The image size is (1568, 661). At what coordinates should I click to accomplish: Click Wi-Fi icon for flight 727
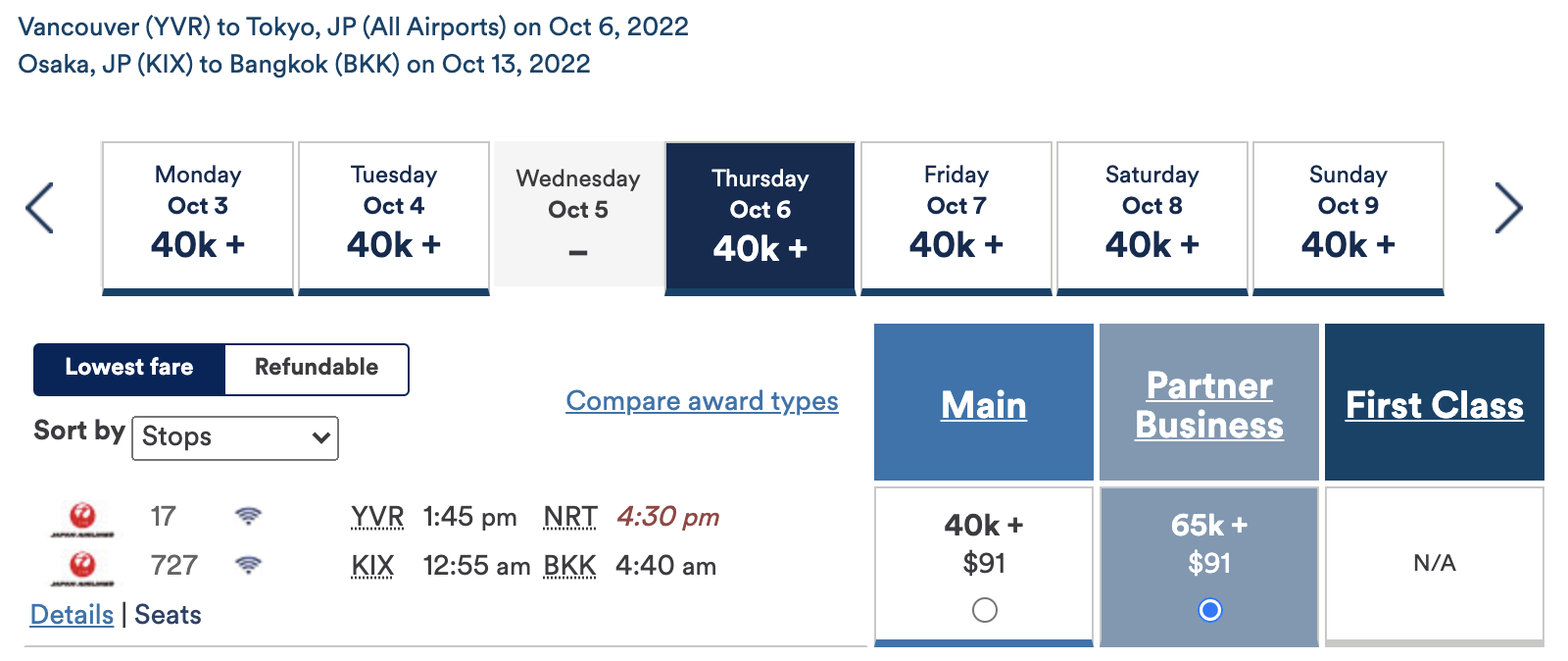coord(249,565)
